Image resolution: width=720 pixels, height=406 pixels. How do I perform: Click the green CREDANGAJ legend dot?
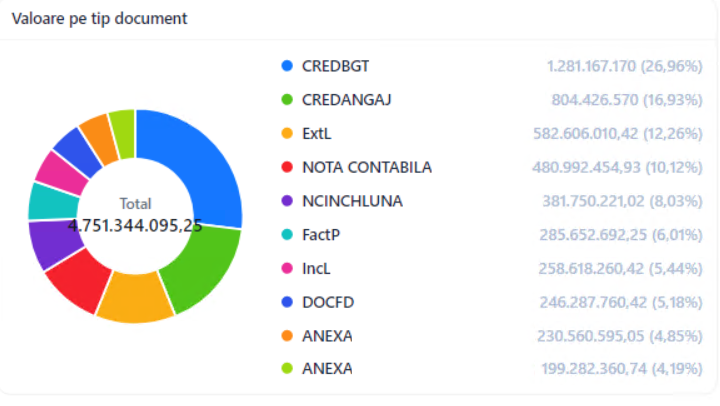tap(287, 100)
